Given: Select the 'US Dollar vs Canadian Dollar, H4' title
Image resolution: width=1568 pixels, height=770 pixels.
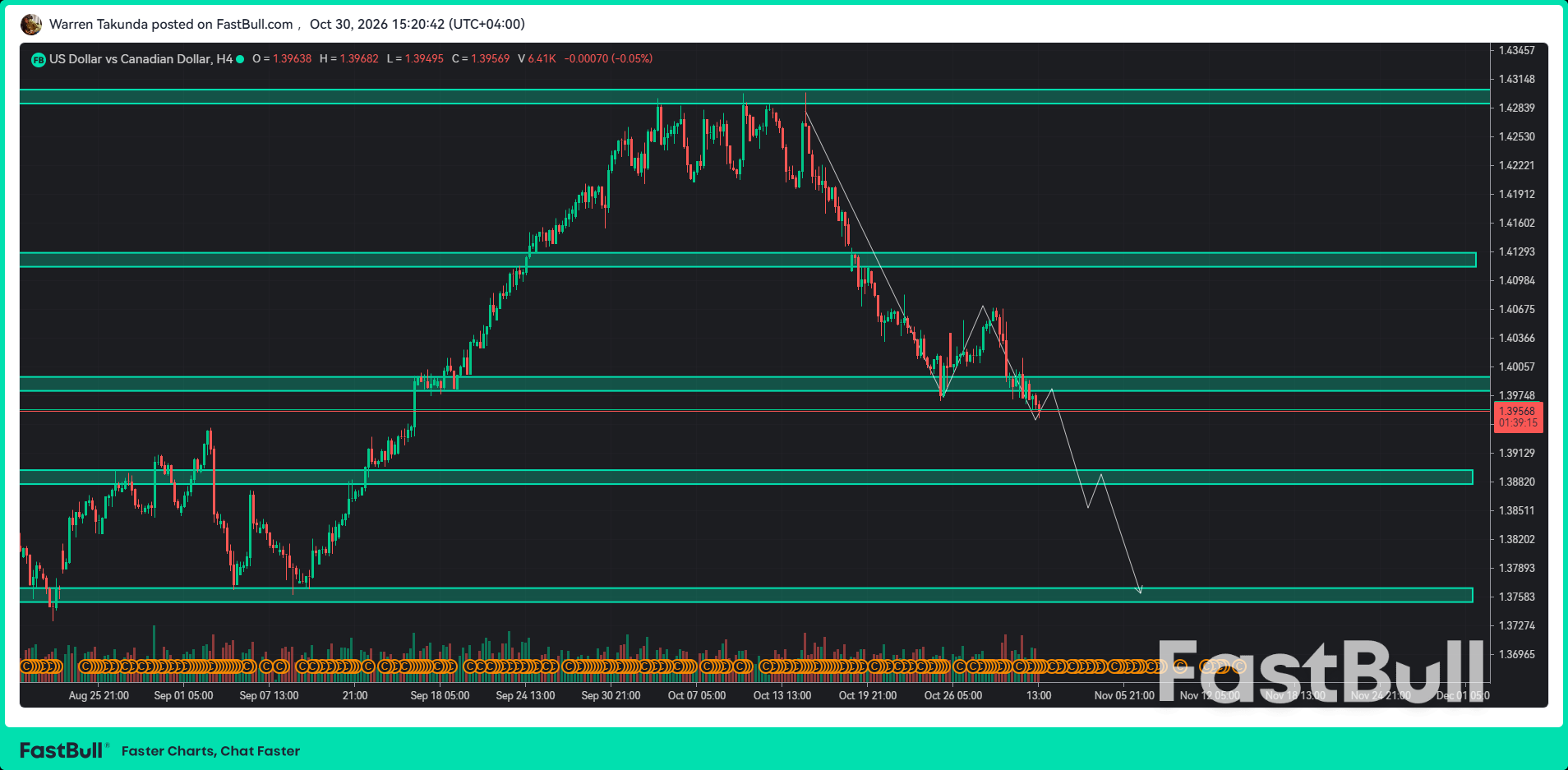Looking at the screenshot, I should (141, 59).
